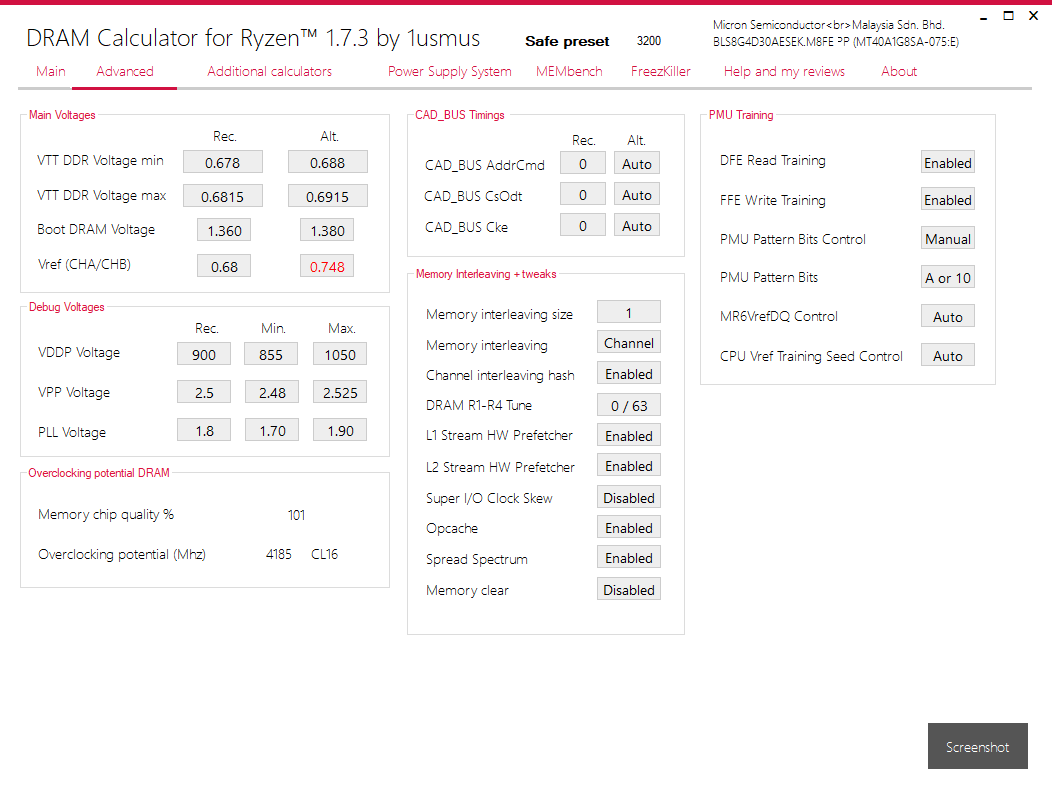Click FFE Write Training Enabled field

[947, 199]
